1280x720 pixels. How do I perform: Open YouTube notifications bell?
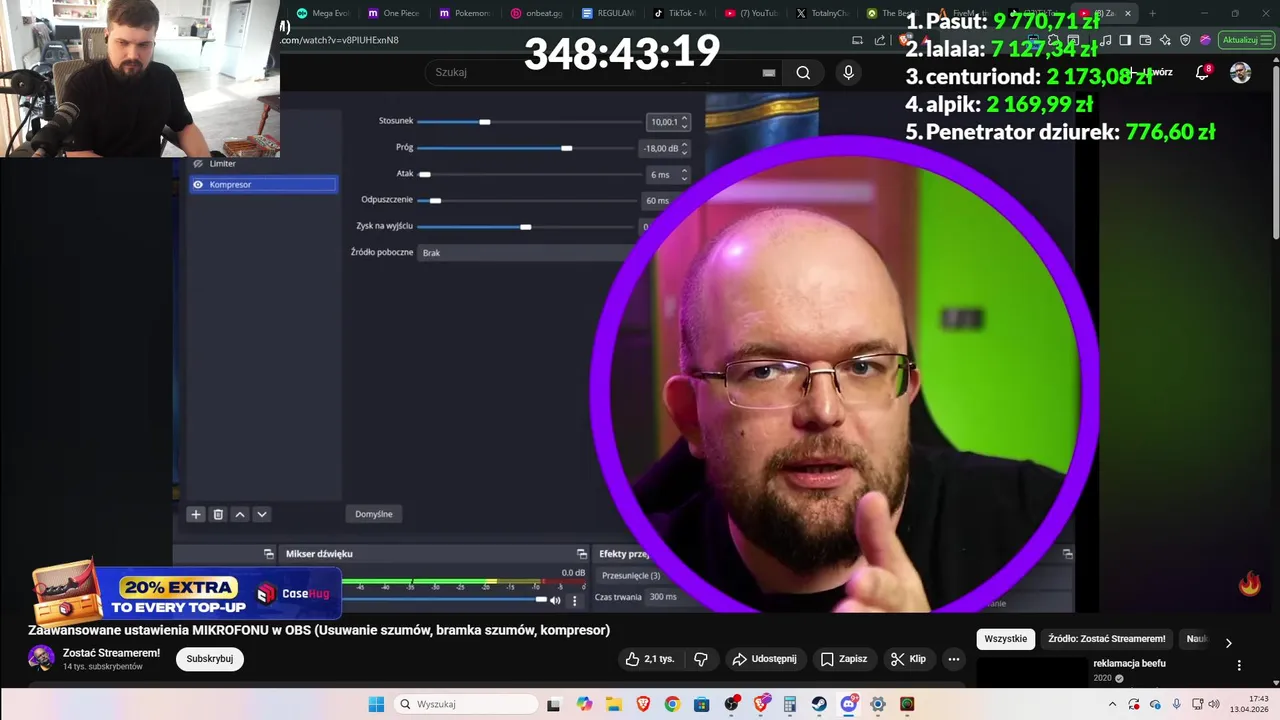click(1204, 72)
